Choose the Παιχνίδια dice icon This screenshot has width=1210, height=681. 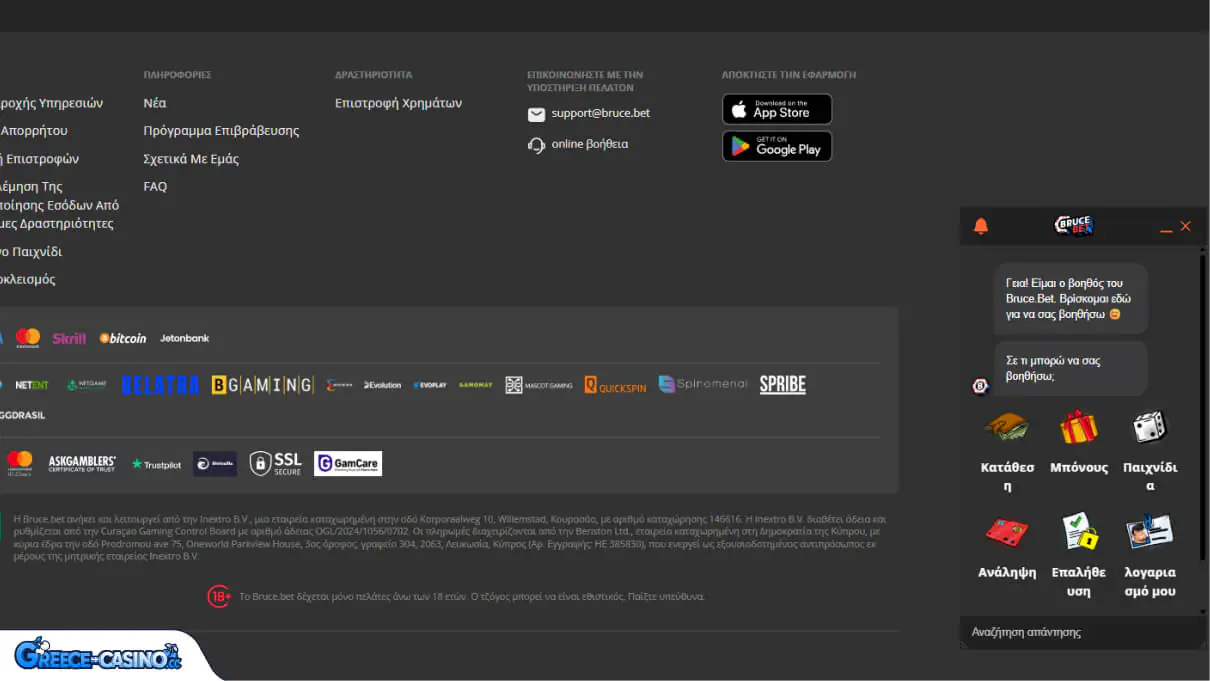tap(1149, 428)
